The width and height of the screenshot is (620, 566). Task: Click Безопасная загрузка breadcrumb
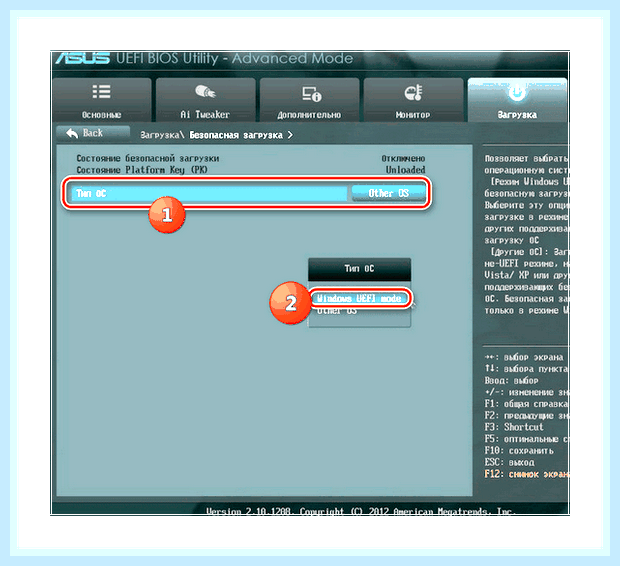coord(236,135)
